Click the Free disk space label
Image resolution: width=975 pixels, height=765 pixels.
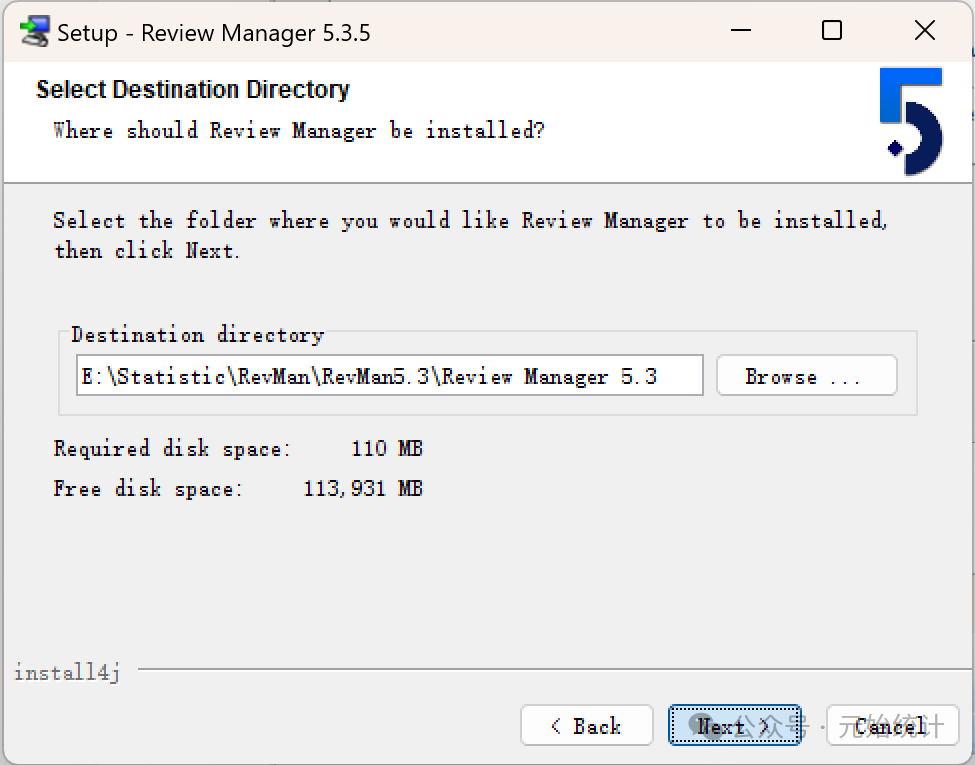point(148,488)
